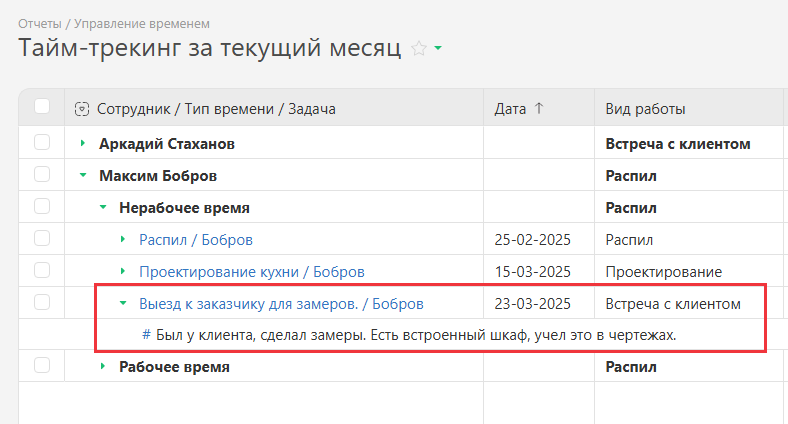Click the report title Тайм-трекинг за текущий месяц
788x424 pixels.
[x=210, y=48]
